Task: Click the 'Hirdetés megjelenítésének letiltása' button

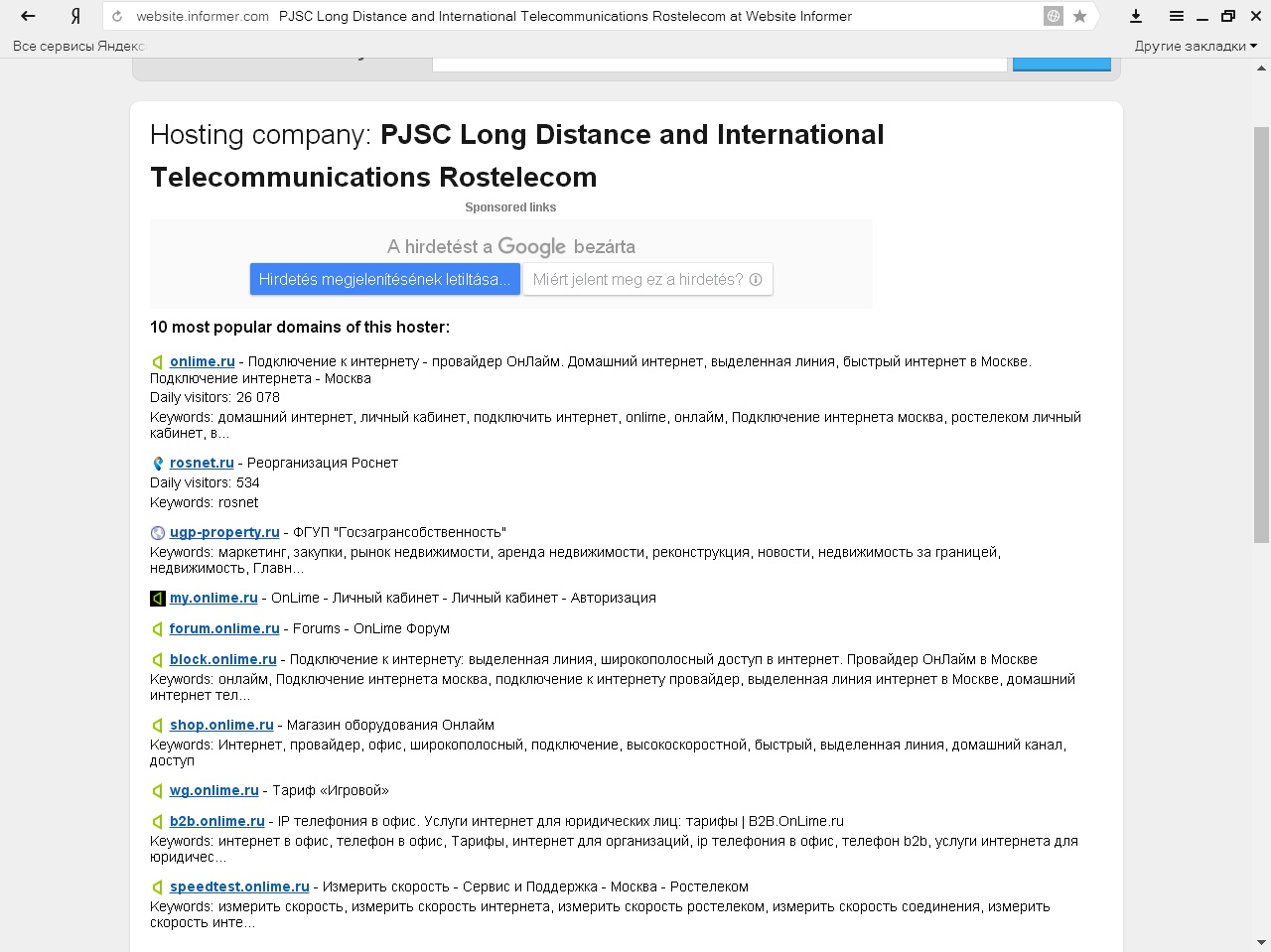Action: tap(385, 279)
